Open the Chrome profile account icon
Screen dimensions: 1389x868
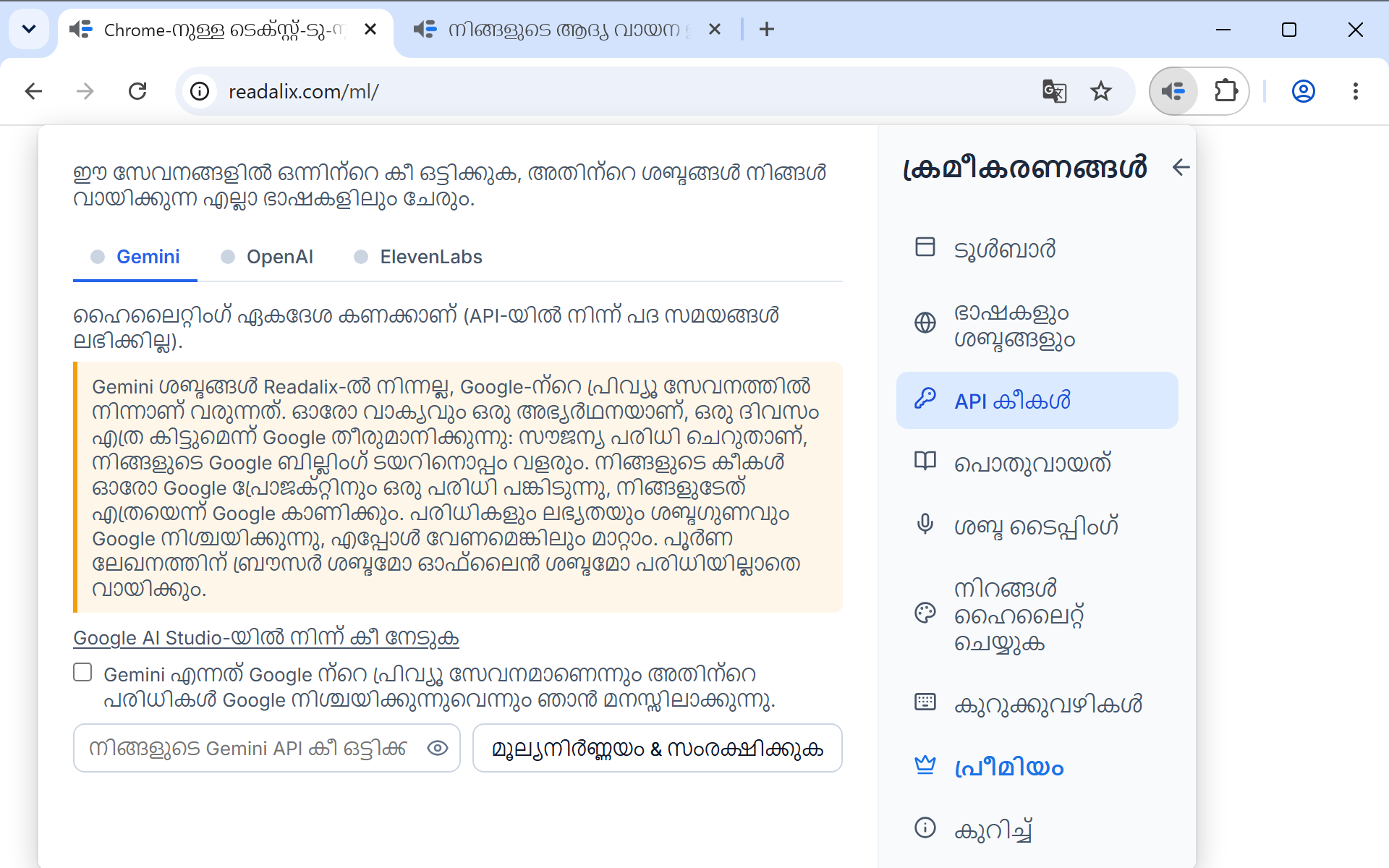1304,91
